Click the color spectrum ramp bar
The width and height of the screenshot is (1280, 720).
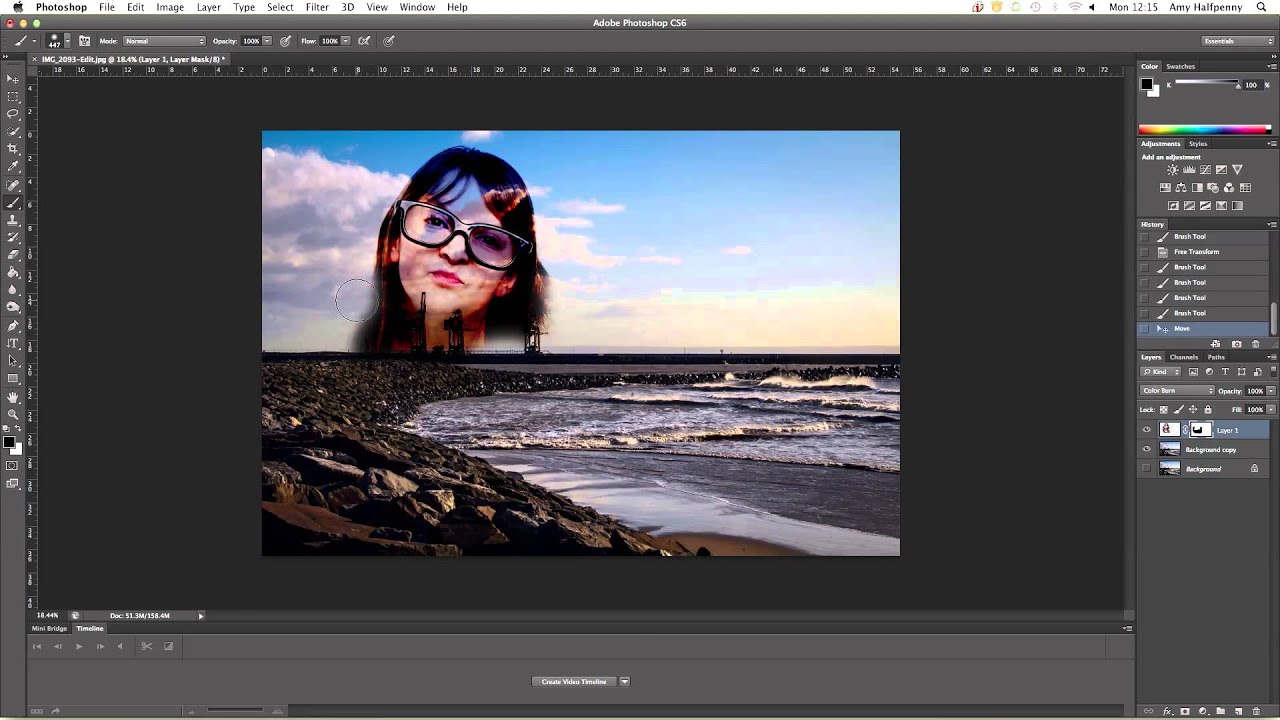pos(1204,129)
